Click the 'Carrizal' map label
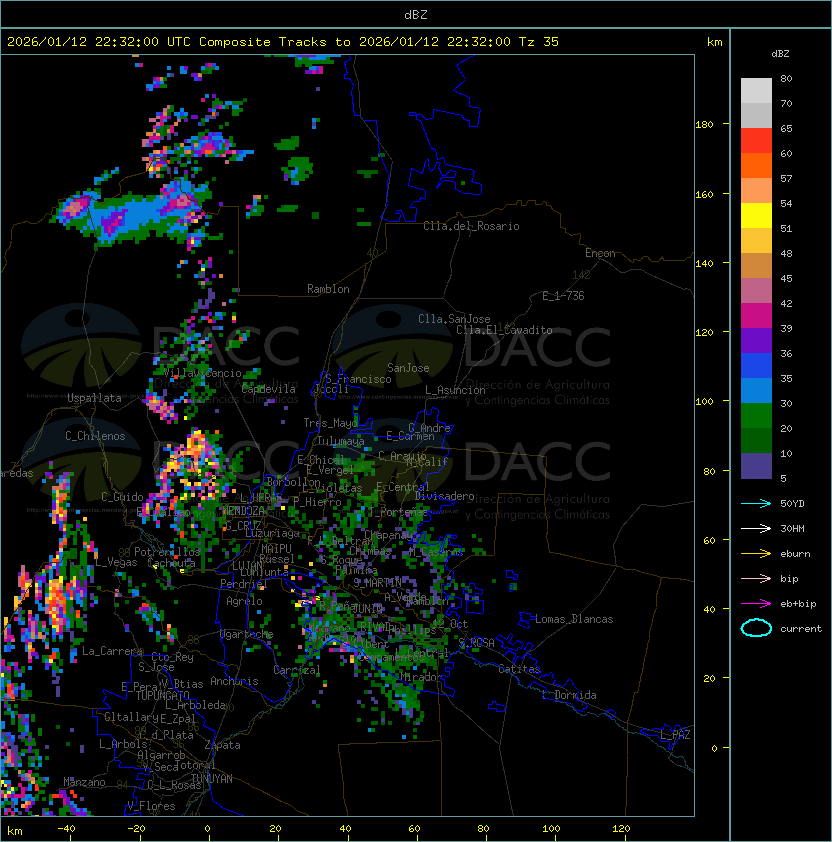The width and height of the screenshot is (832, 842). coord(297,670)
